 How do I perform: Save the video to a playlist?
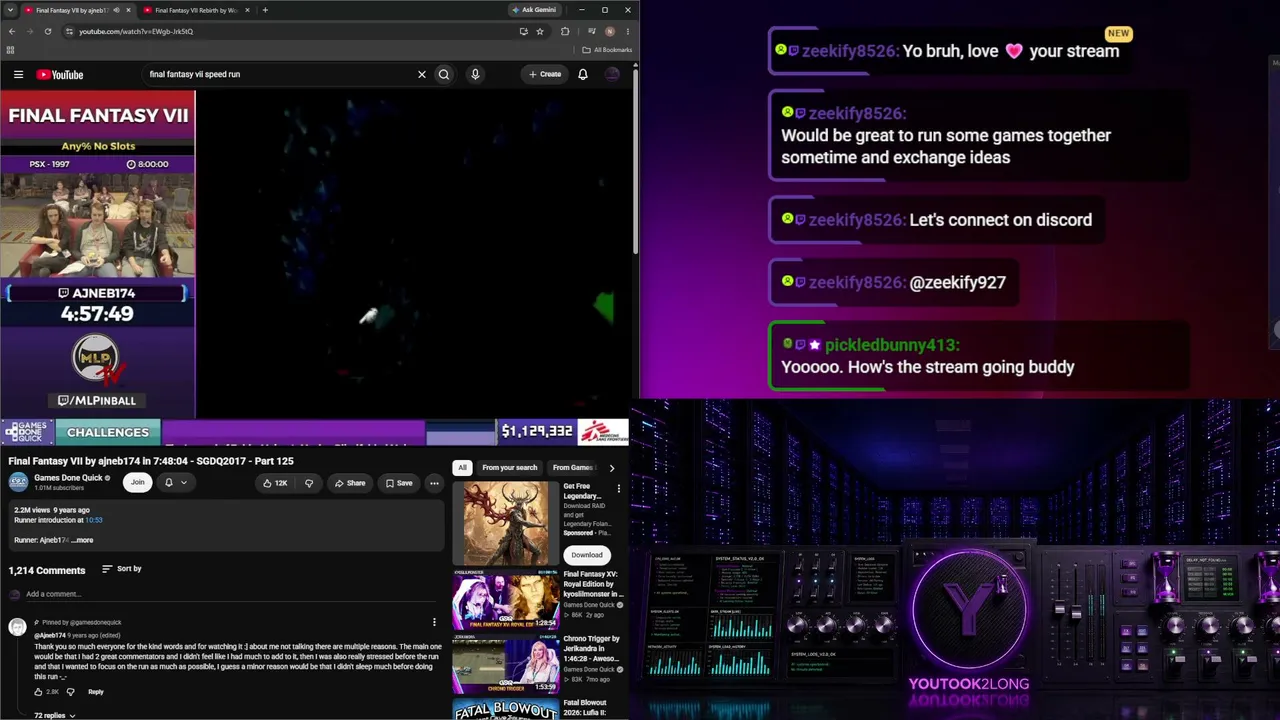coord(399,483)
